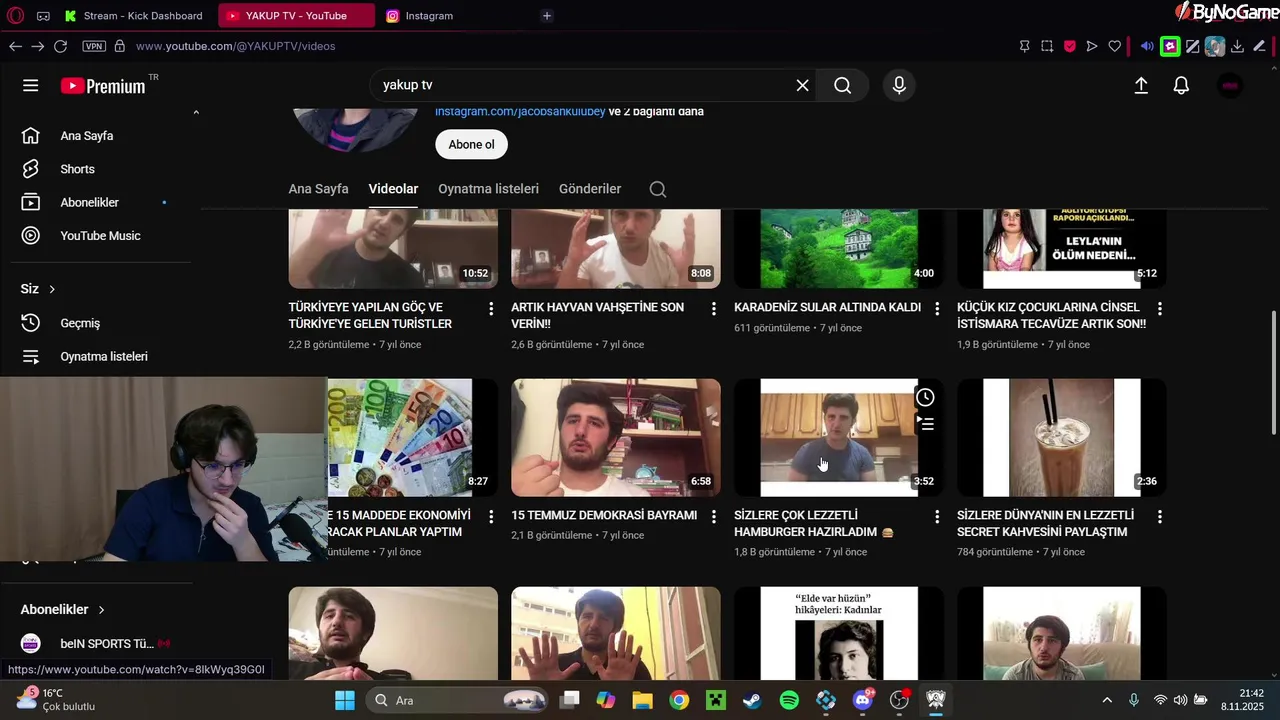The image size is (1280, 720).
Task: Open options for EKONOMİYİ PLANLAR video
Action: point(491,517)
